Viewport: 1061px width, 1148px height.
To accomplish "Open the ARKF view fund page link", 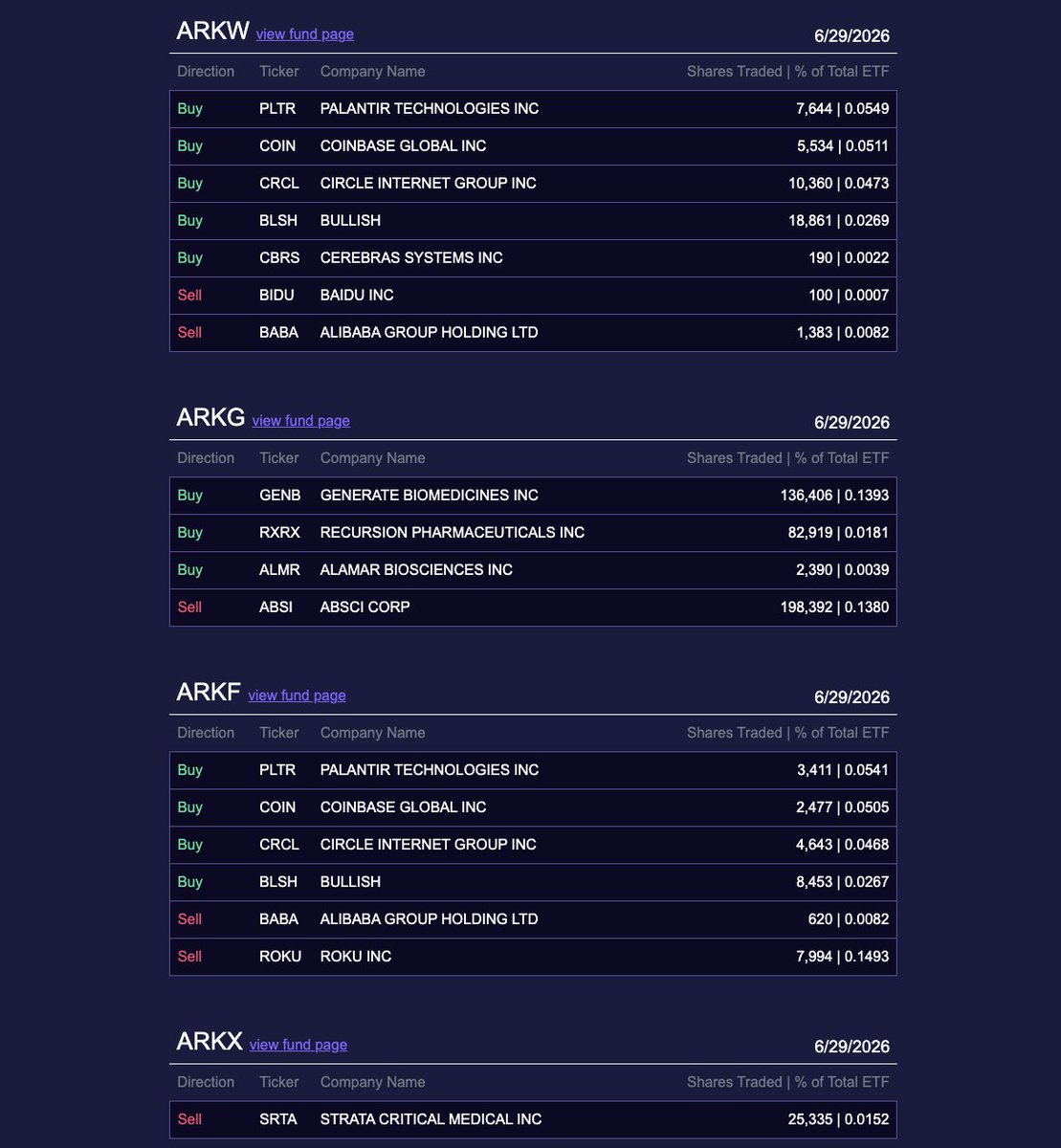I will point(297,695).
